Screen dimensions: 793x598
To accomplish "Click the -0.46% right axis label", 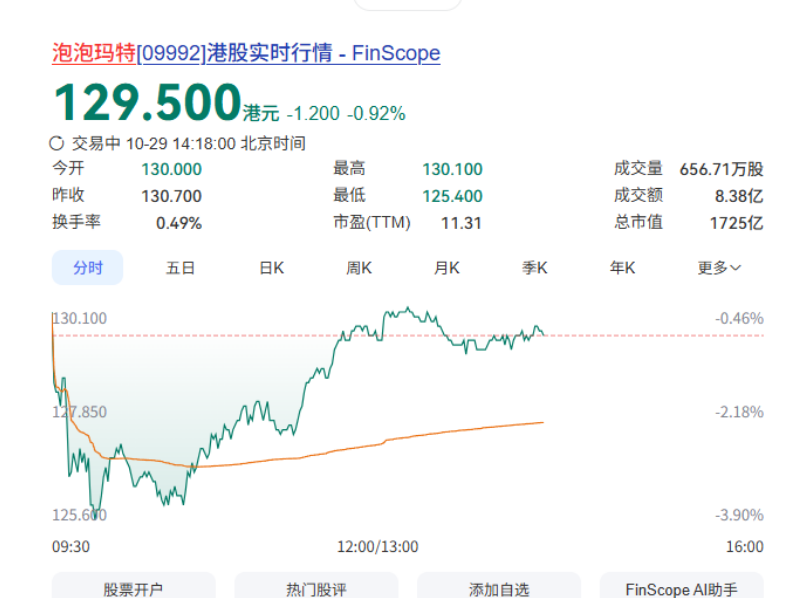I will [x=739, y=318].
